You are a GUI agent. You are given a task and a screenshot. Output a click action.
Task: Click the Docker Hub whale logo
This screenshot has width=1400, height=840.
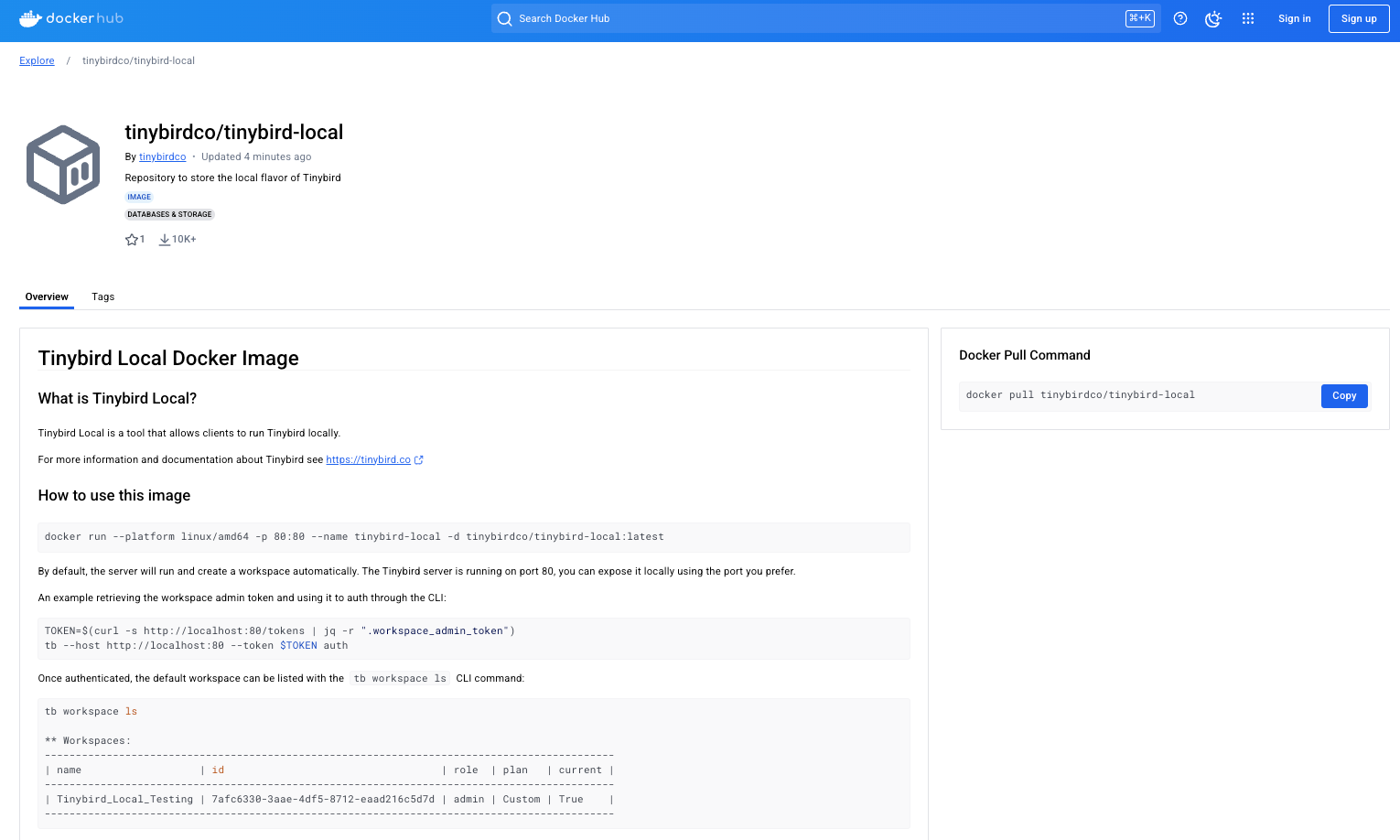tap(30, 18)
